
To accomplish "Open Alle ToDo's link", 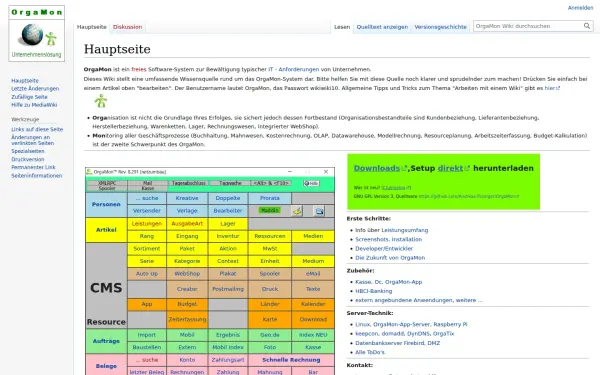I will (370, 352).
